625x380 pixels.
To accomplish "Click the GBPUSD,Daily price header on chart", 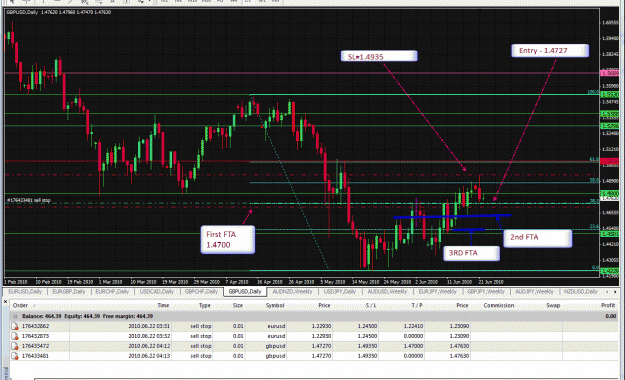I will 59,12.
